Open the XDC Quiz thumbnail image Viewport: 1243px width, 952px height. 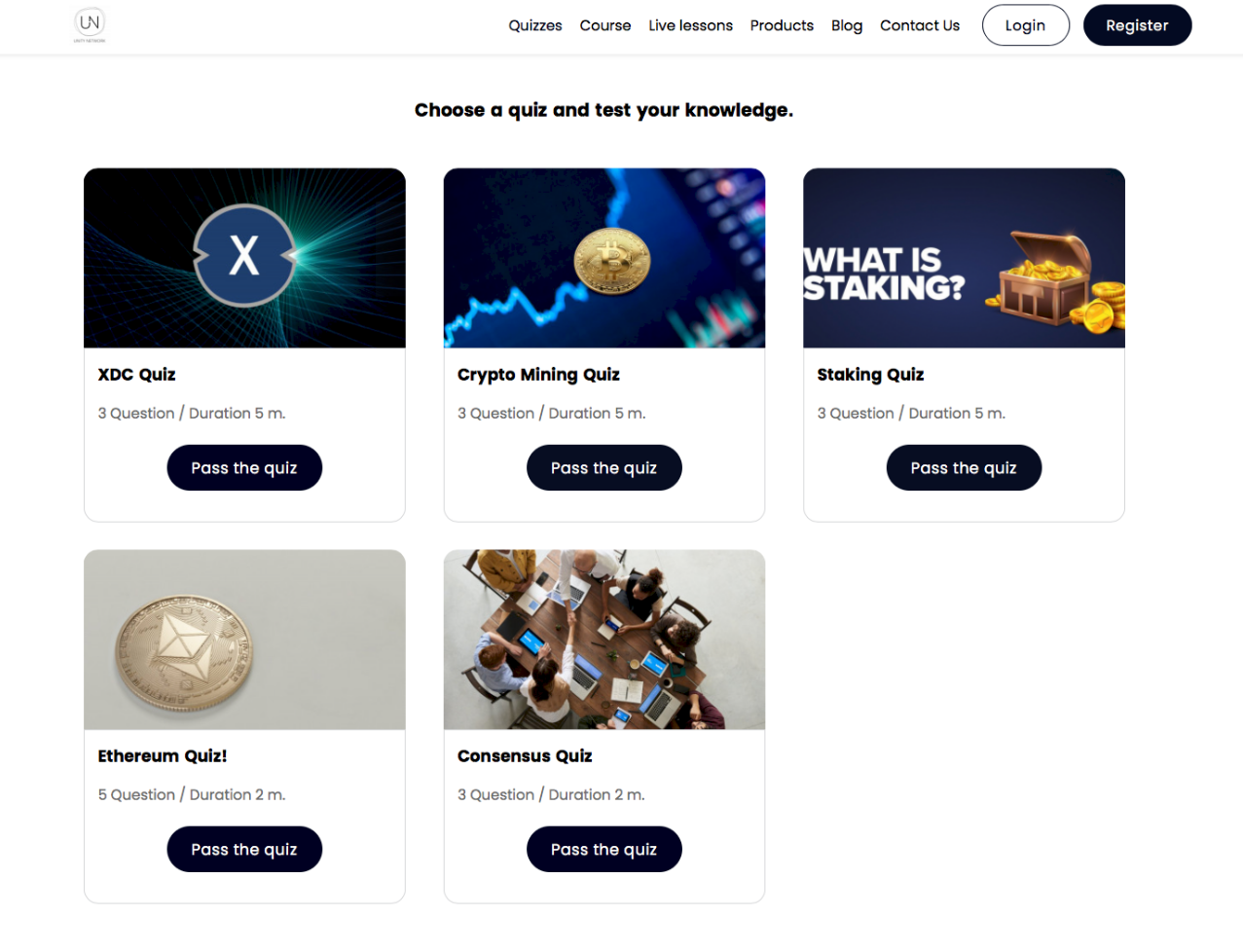coord(244,258)
